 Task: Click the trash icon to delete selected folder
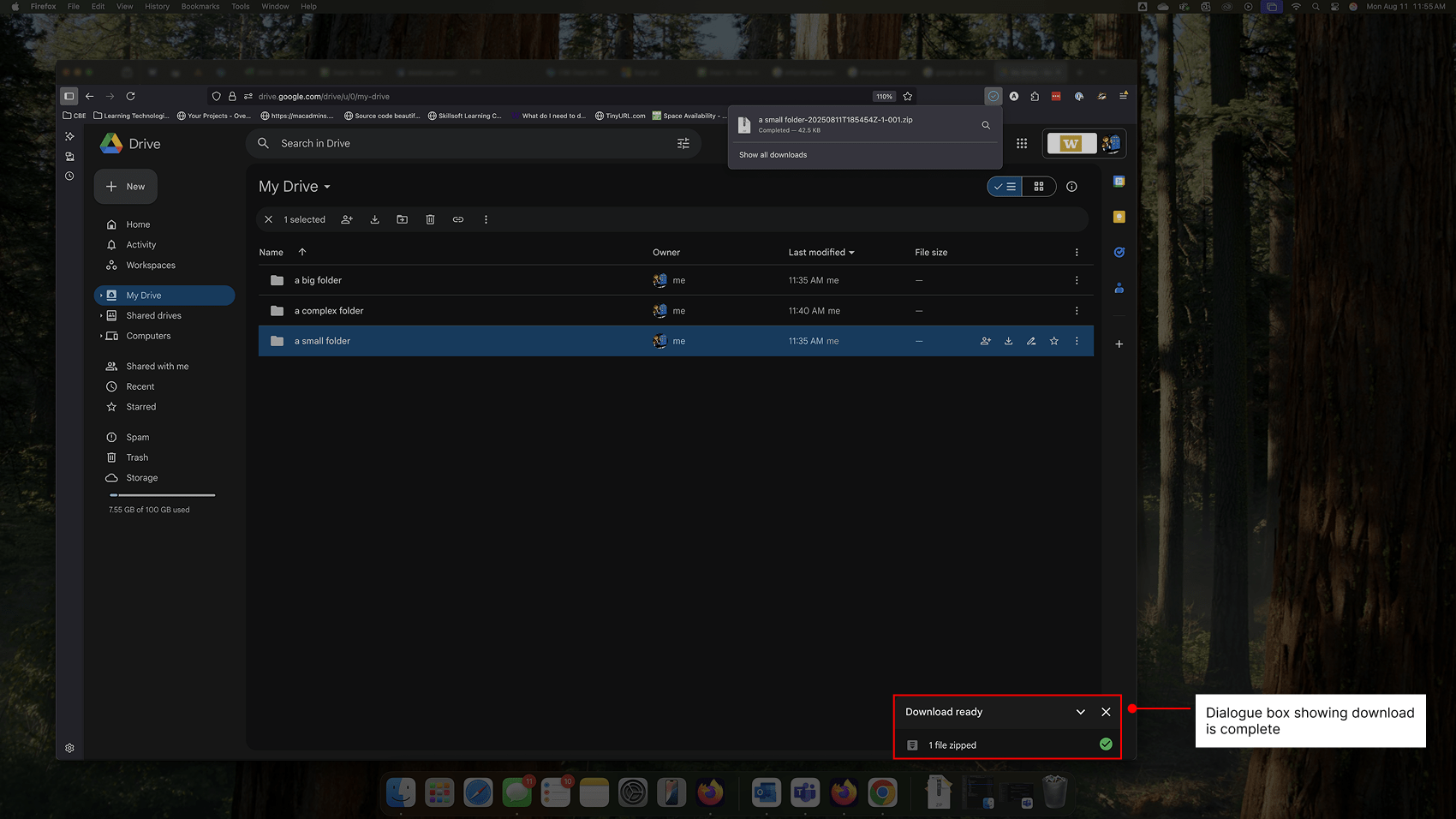(430, 219)
